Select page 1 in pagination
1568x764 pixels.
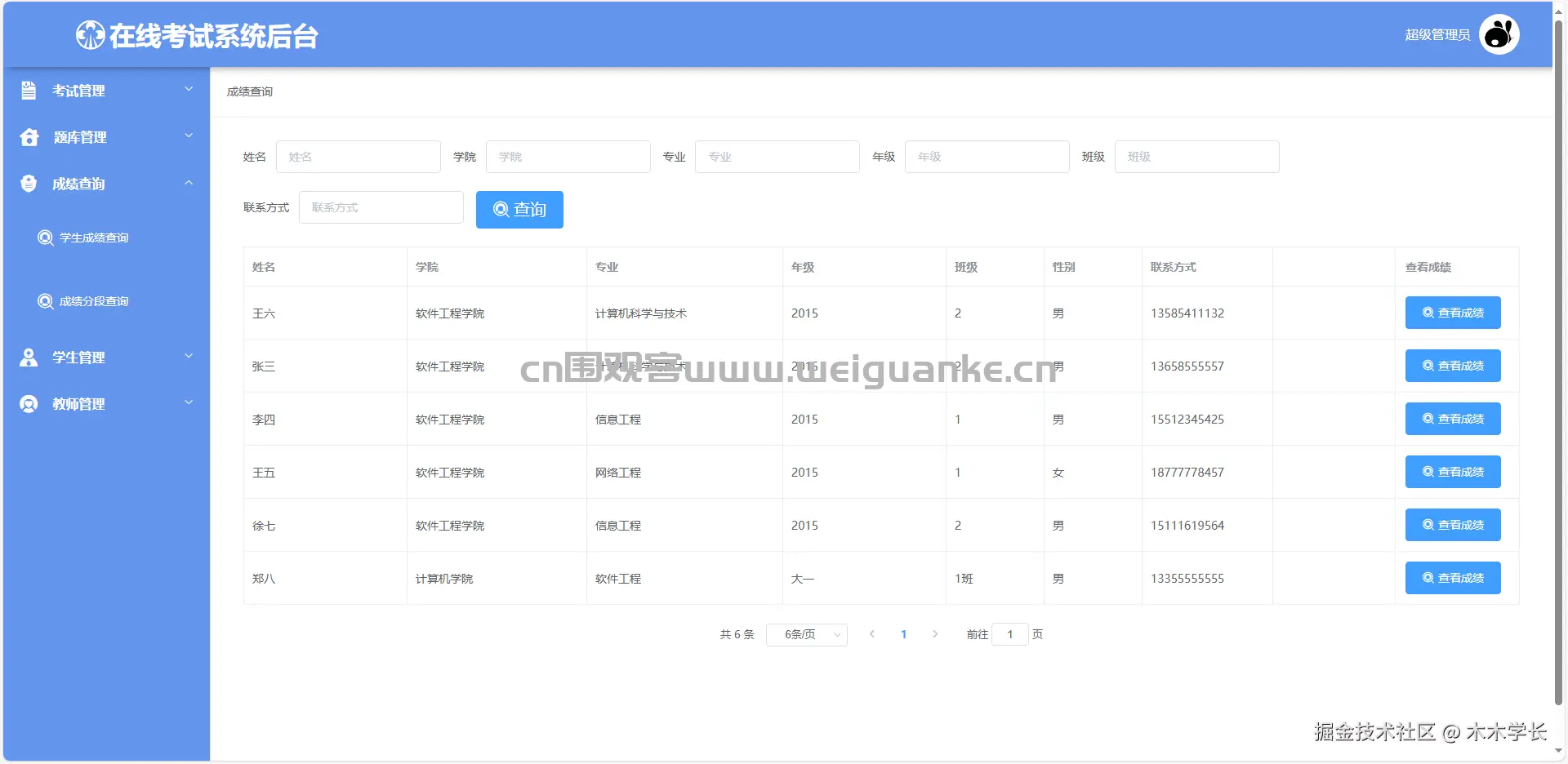point(903,634)
